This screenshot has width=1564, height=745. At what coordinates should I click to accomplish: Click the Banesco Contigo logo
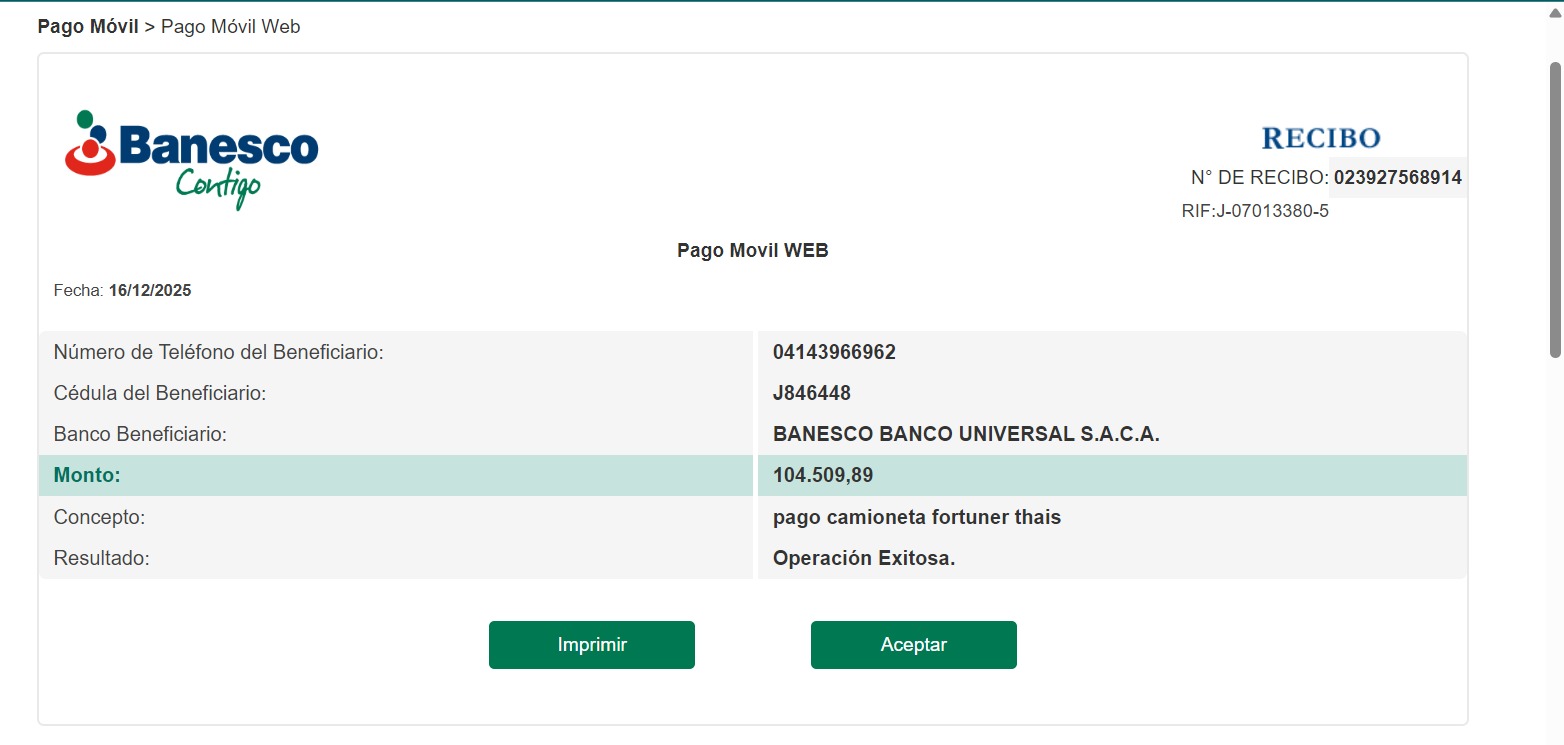tap(192, 158)
